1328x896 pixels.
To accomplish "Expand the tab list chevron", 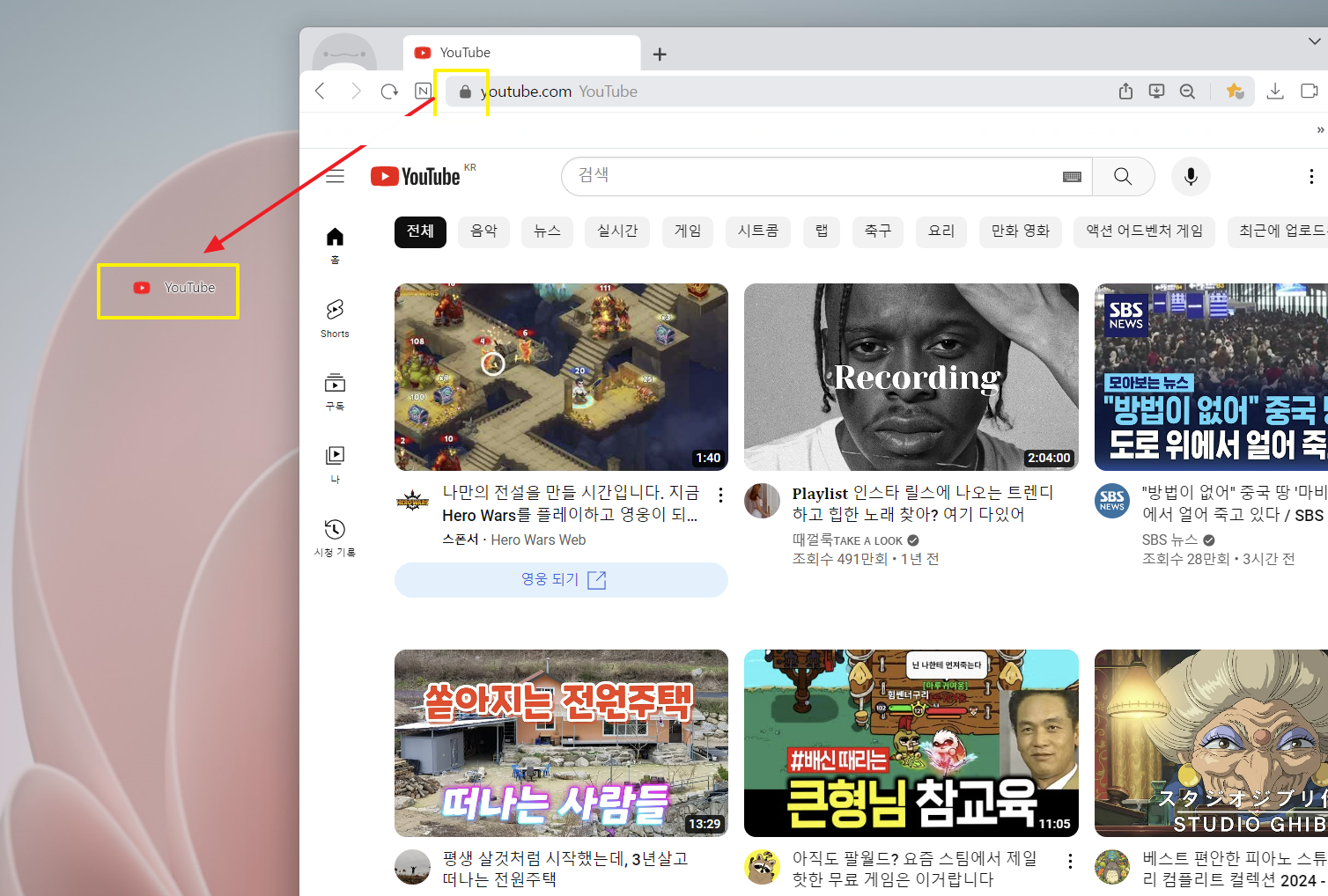I will (x=1314, y=40).
